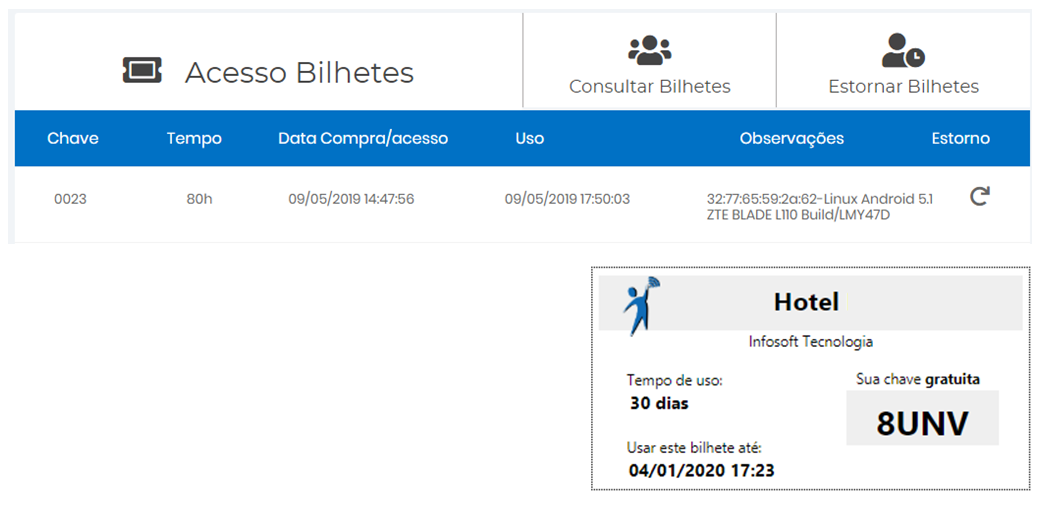The height and width of the screenshot is (517, 1041).
Task: Click the ticket icon beside Acesso Bilhetes
Action: tap(142, 70)
